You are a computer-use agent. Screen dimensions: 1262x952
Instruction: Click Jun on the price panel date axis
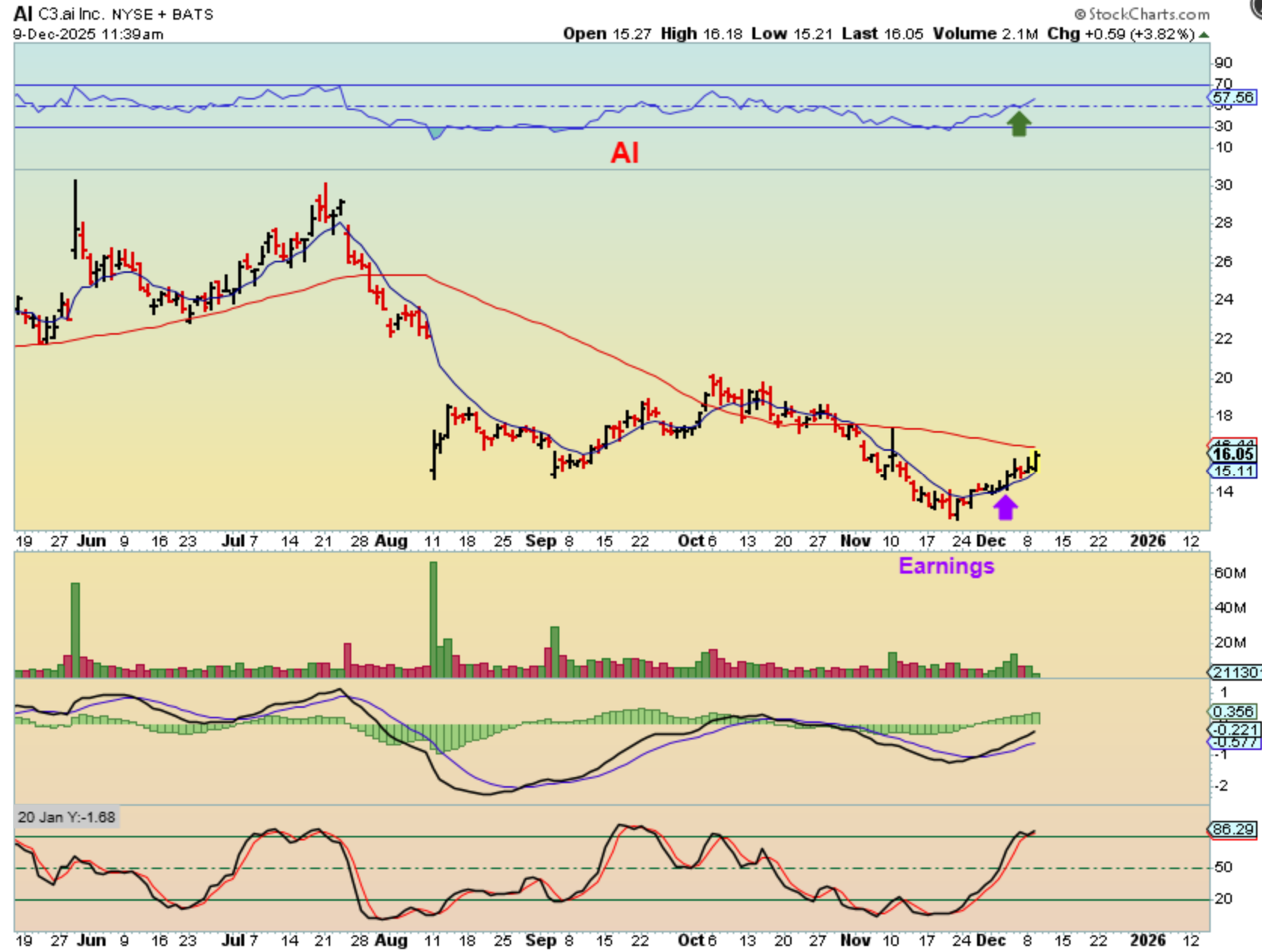point(92,541)
